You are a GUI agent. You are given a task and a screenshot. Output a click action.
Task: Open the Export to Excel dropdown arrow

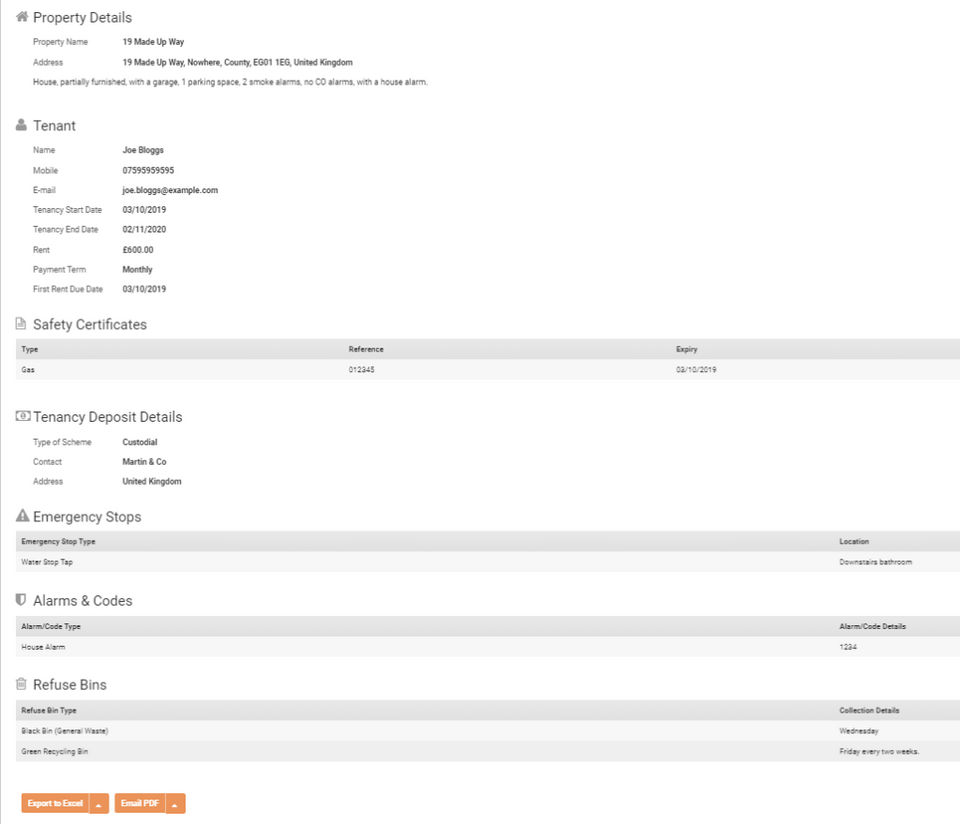point(99,804)
